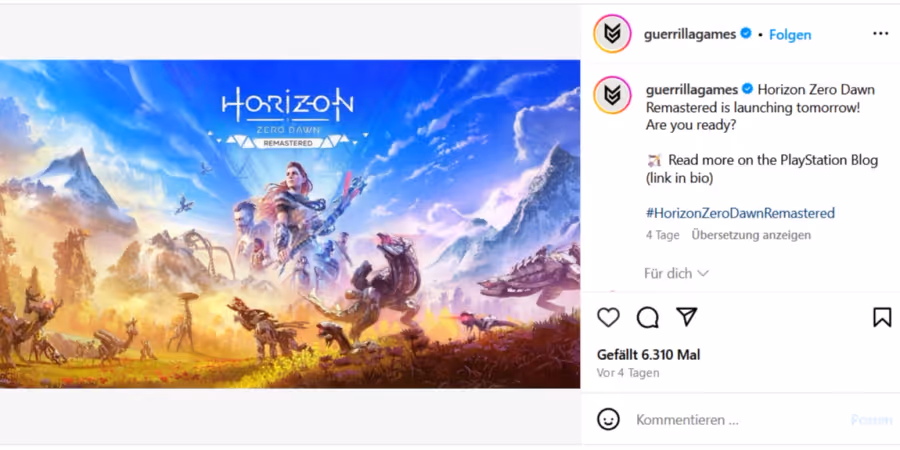The width and height of the screenshot is (900, 450).
Task: Show translation via Übersetzung anzeigen
Action: pos(751,235)
